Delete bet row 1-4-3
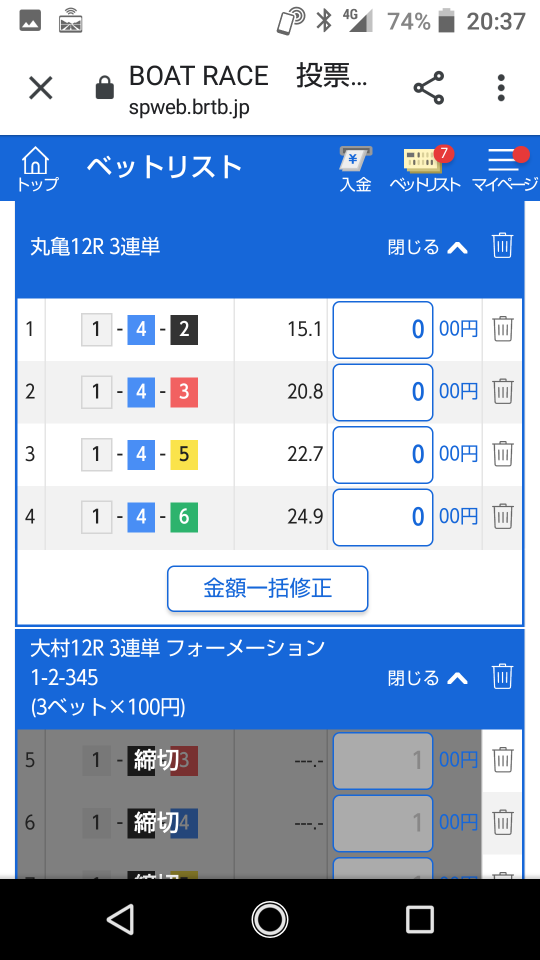Screen dimensions: 540x960 (x=503, y=392)
